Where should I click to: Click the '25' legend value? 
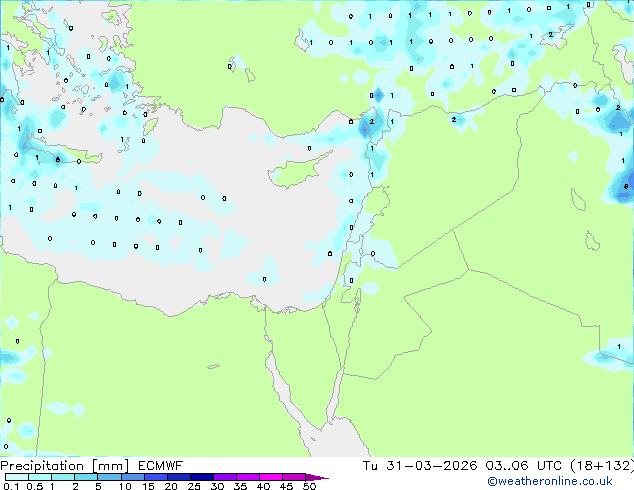pyautogui.click(x=194, y=486)
